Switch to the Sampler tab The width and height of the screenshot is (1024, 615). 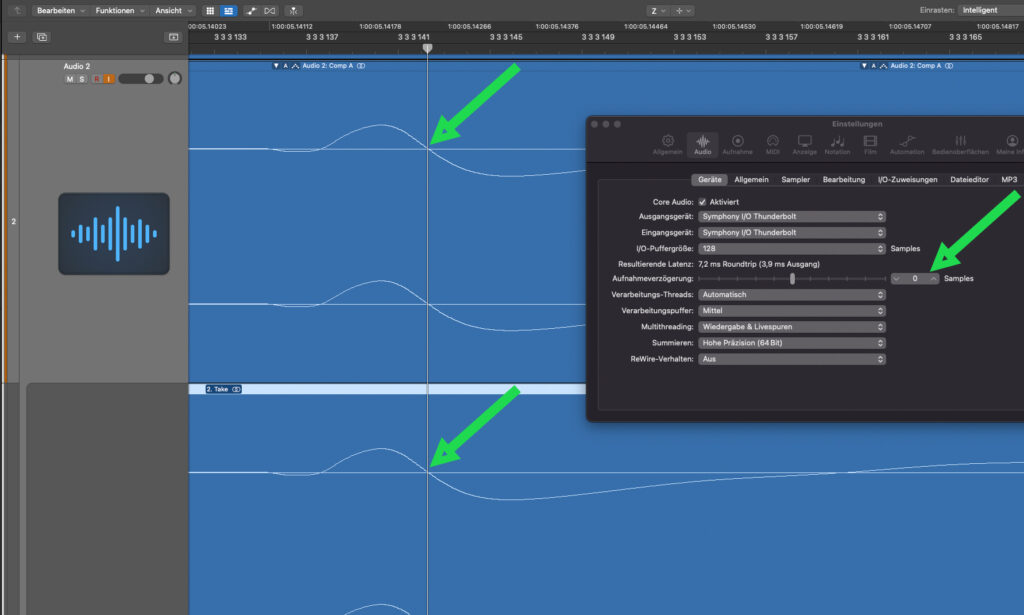pos(795,180)
